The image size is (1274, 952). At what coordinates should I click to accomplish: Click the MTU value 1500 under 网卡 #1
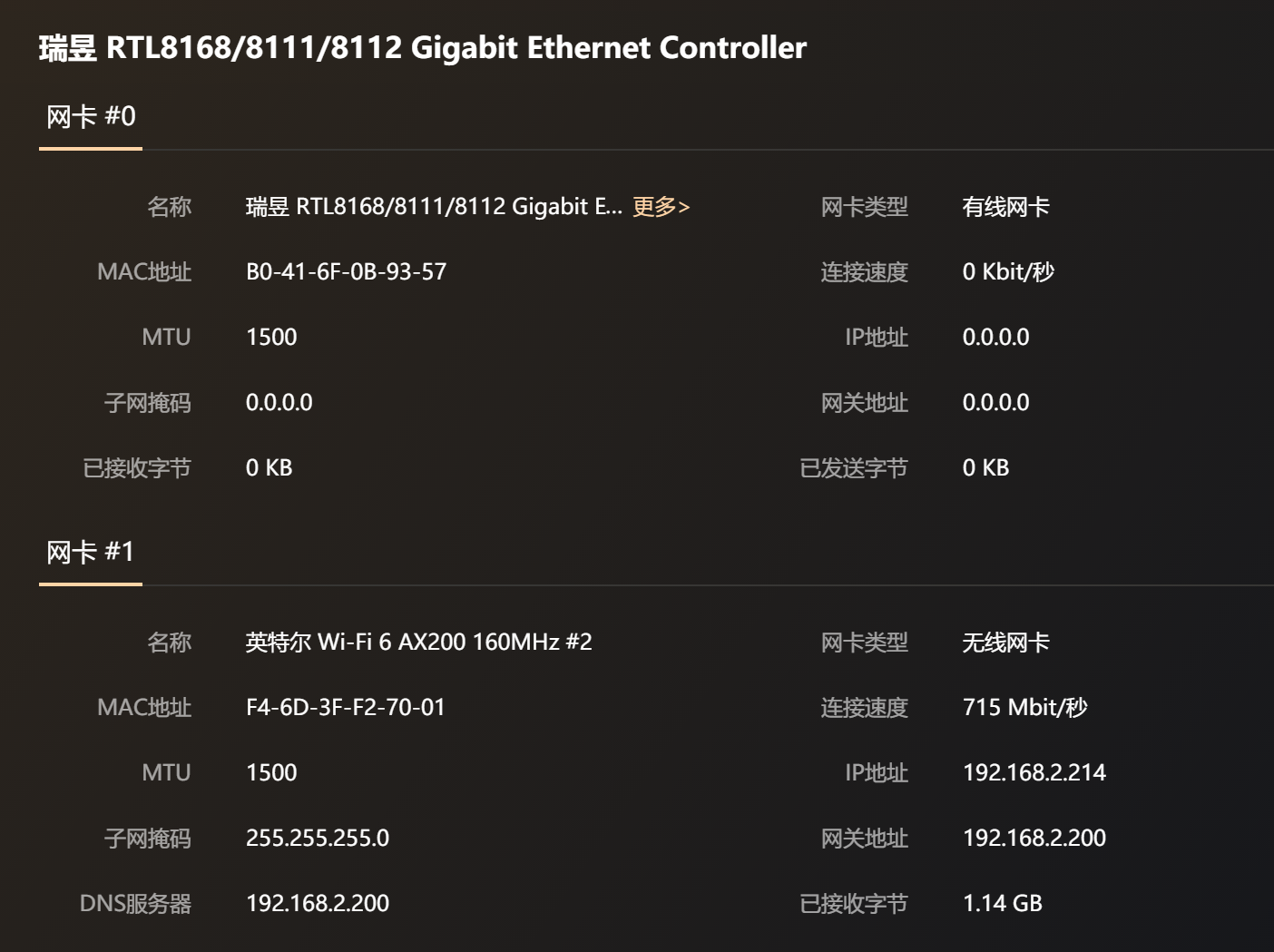271,773
